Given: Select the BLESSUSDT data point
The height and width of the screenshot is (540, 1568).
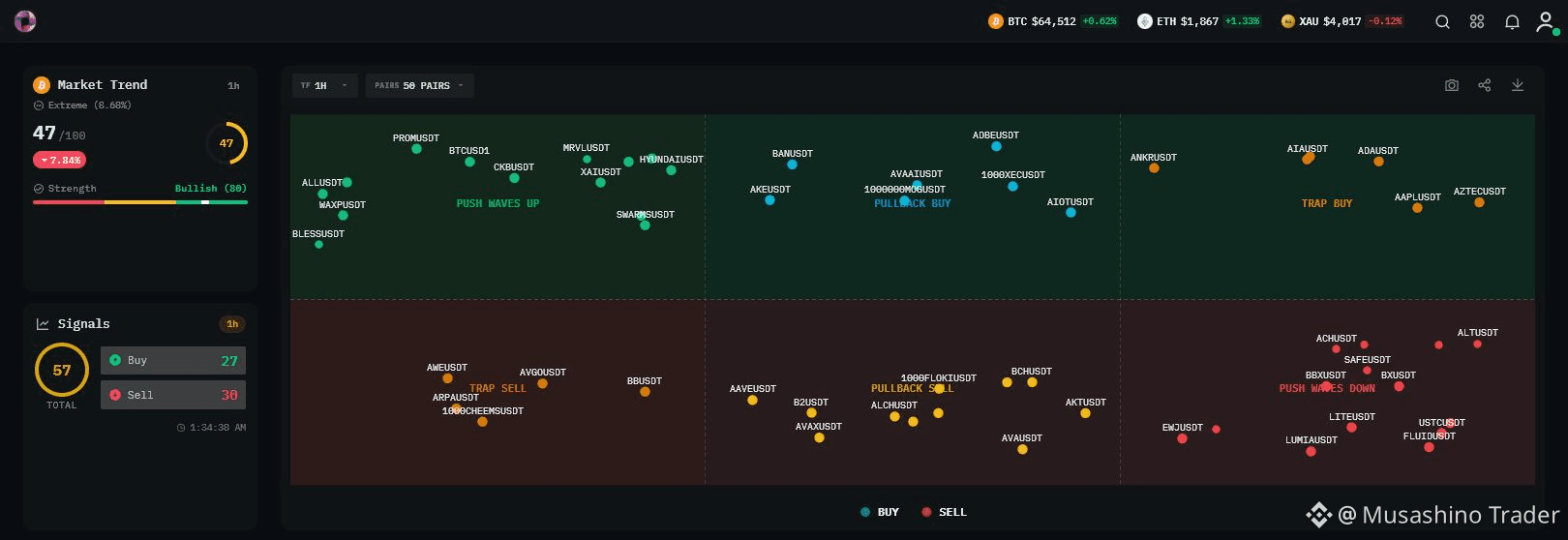Looking at the screenshot, I should 318,245.
